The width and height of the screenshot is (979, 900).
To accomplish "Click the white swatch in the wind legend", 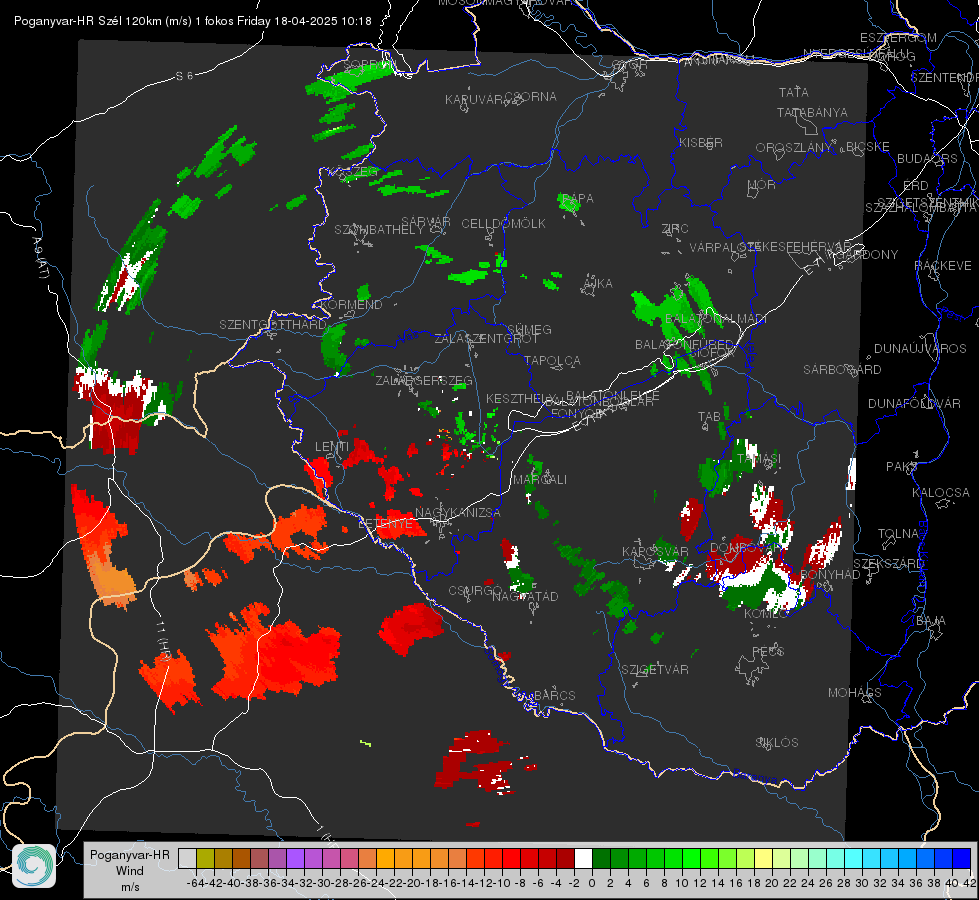I will 583,859.
